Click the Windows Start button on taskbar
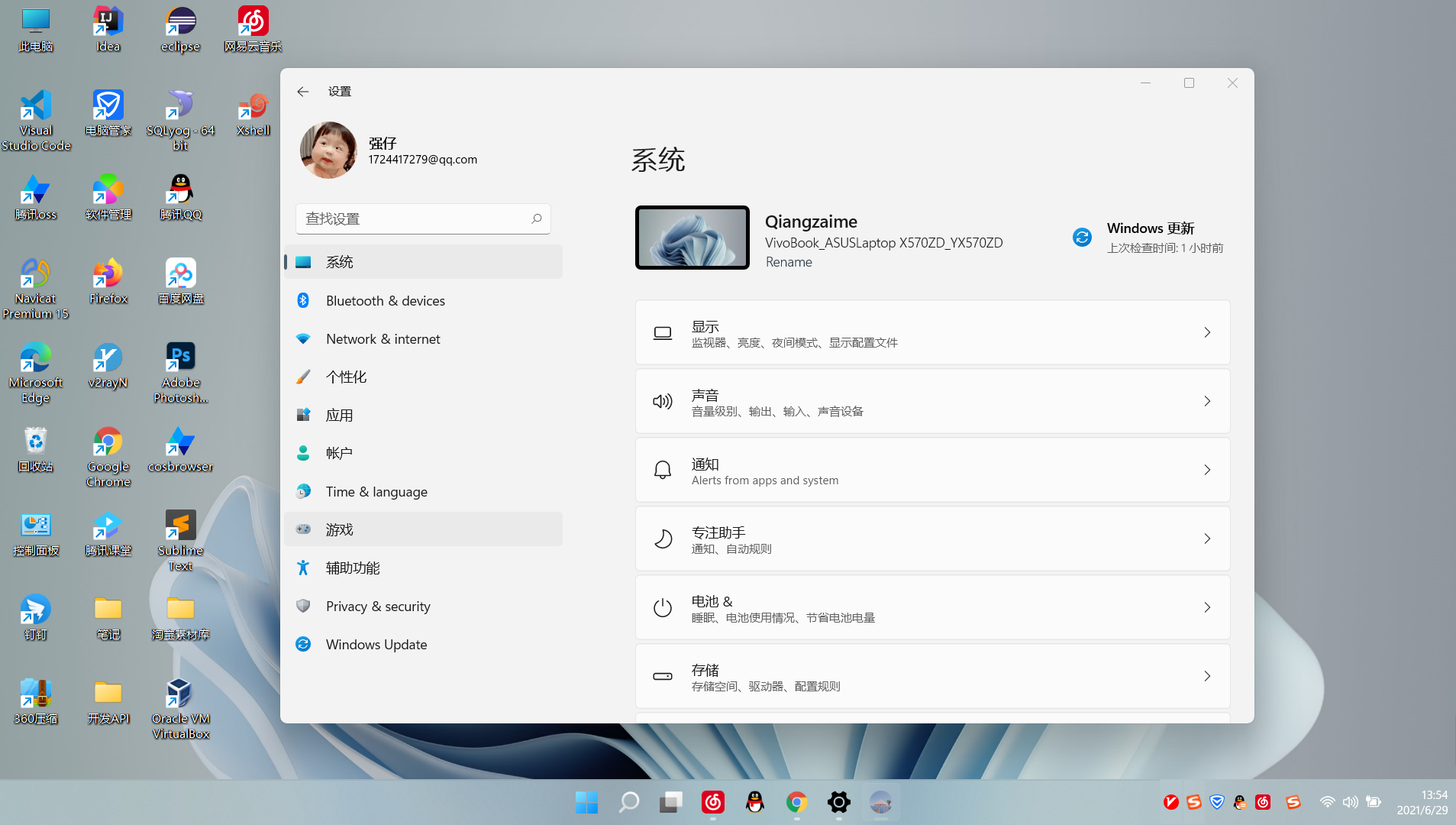Screen dimensions: 1456x825 (x=586, y=802)
